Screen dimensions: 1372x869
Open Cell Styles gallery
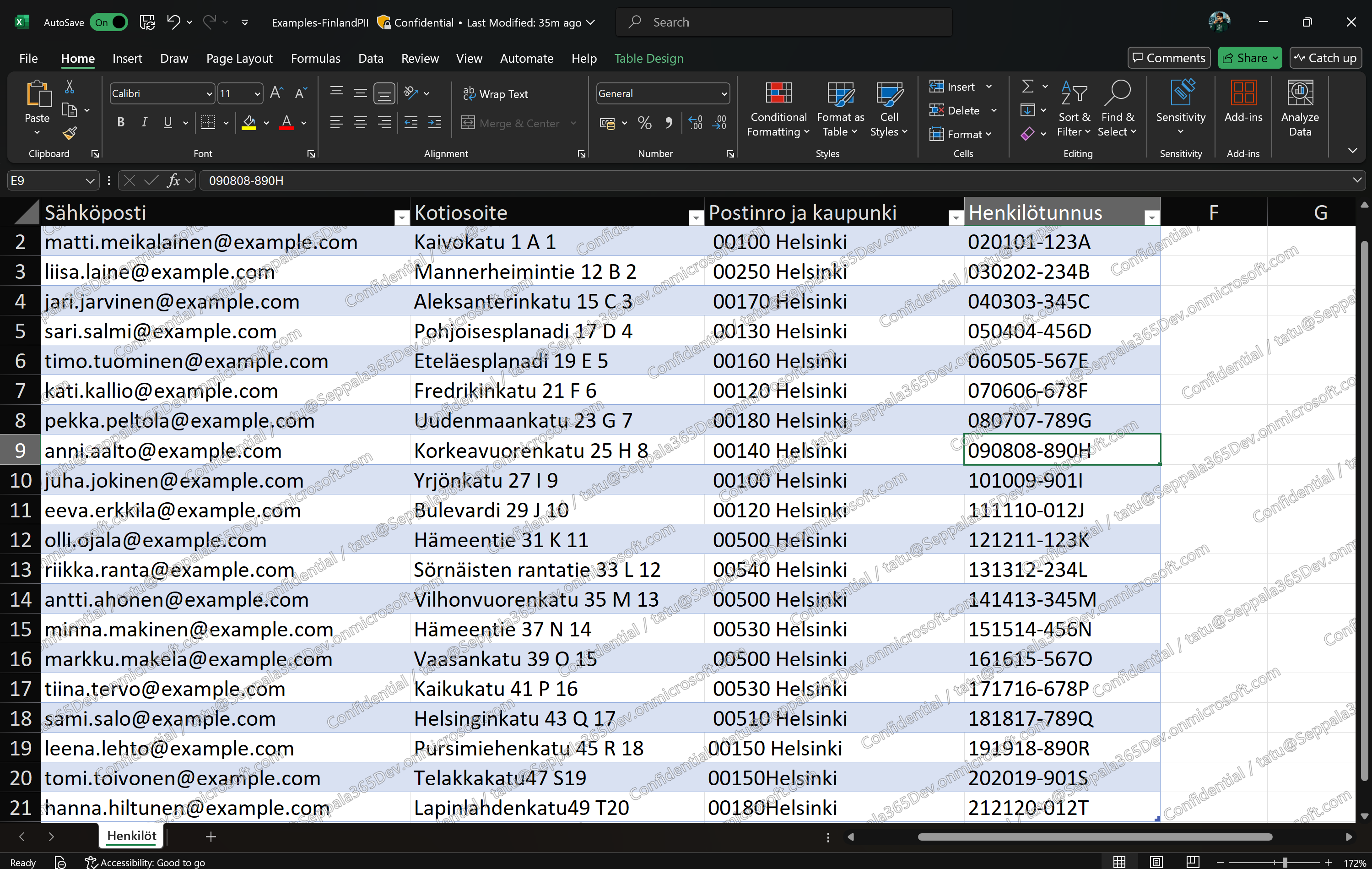889,109
